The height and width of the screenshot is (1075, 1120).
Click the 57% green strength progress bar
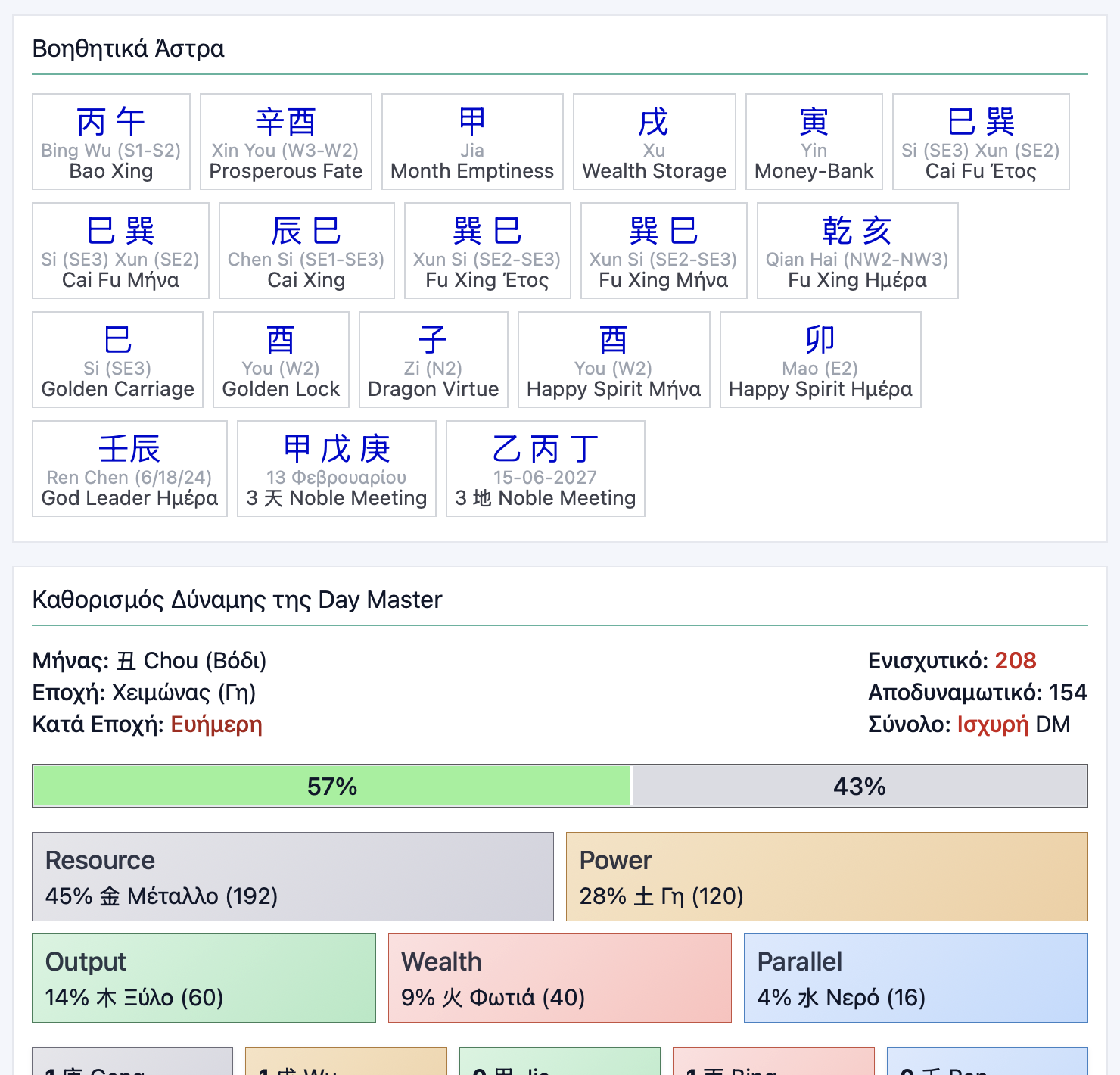pos(330,786)
